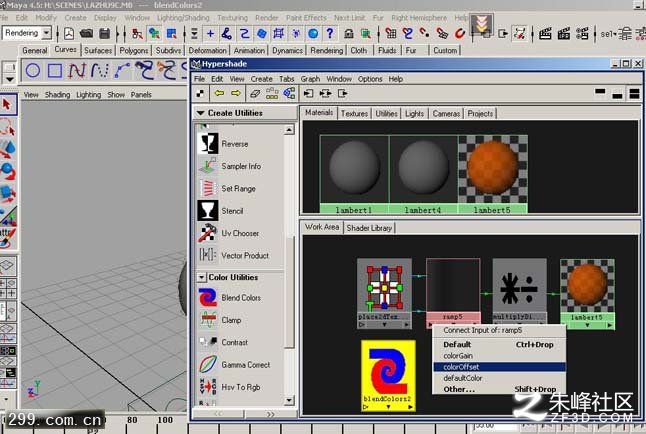Image resolution: width=646 pixels, height=434 pixels.
Task: Open the viewport Shading menu
Action: click(57, 94)
